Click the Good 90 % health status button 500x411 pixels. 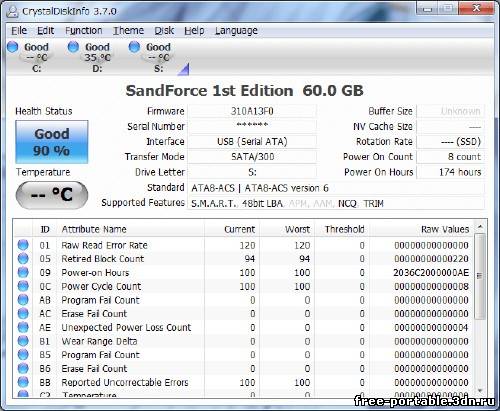coord(52,142)
